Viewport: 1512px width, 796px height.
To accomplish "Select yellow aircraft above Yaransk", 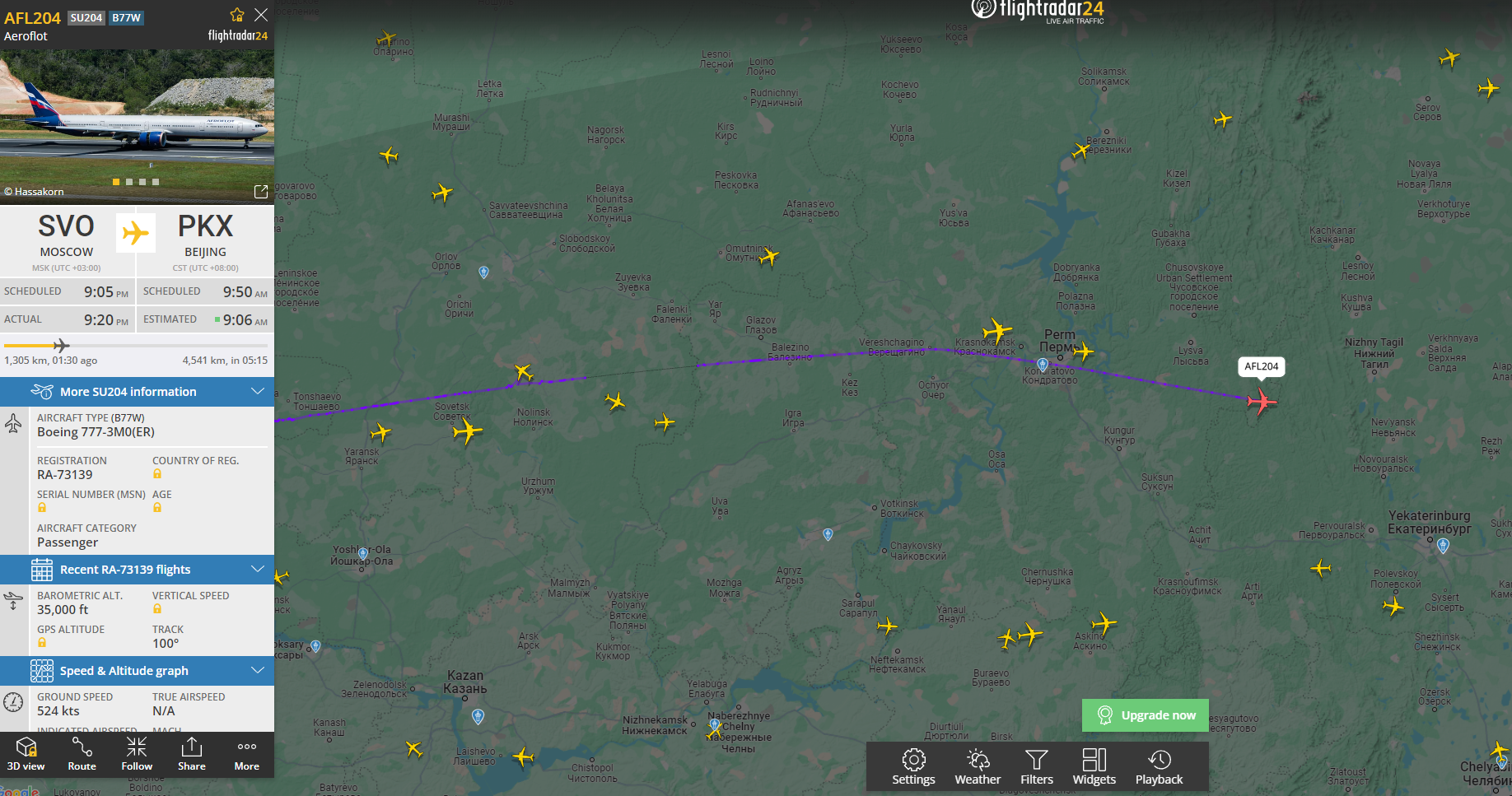I will [x=380, y=432].
